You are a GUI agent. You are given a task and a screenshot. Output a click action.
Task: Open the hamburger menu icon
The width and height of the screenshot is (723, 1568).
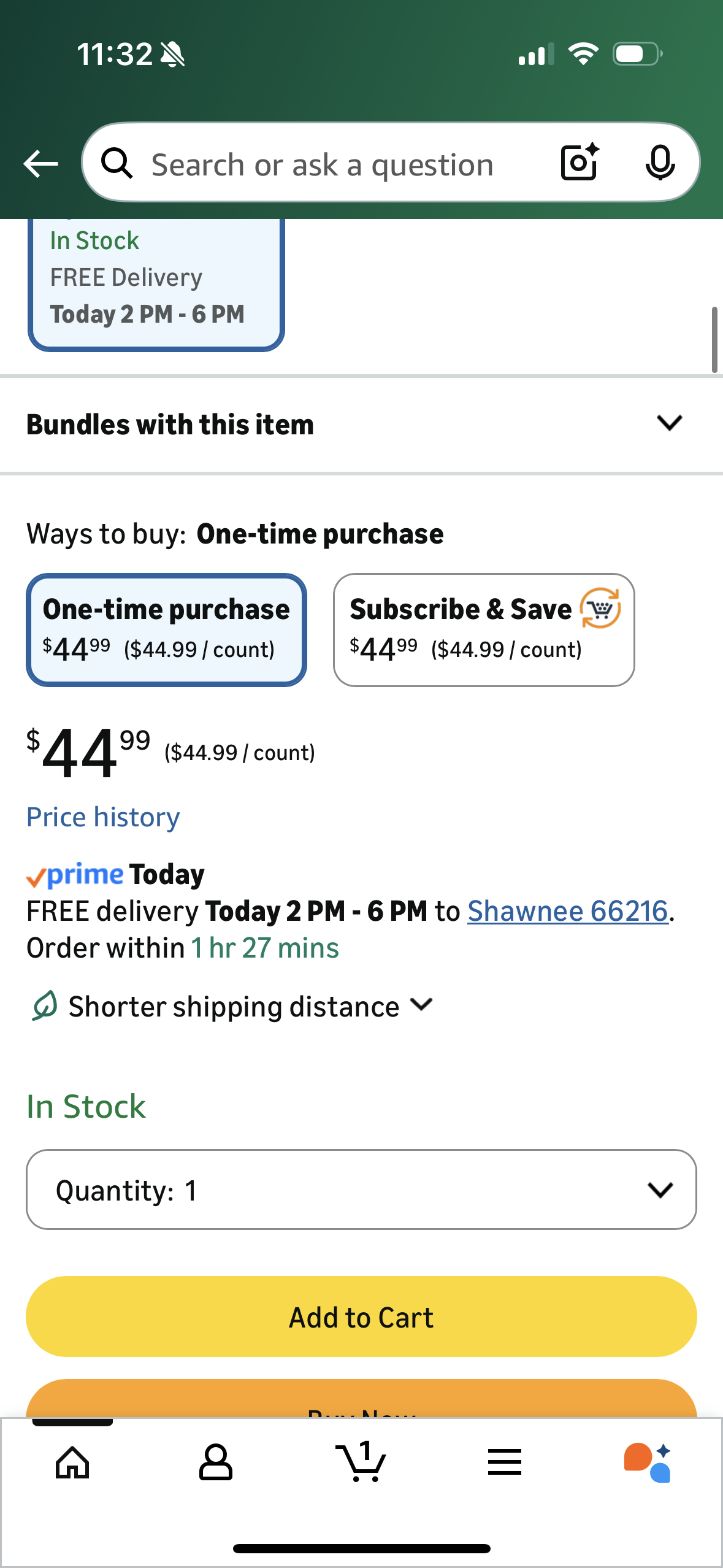(505, 1462)
